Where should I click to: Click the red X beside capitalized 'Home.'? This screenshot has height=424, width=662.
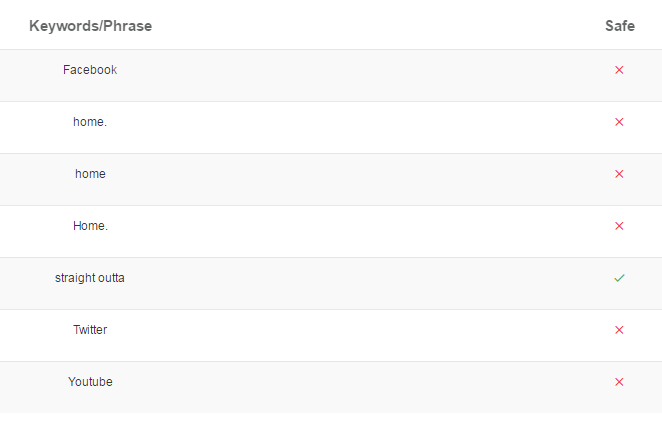coord(619,226)
